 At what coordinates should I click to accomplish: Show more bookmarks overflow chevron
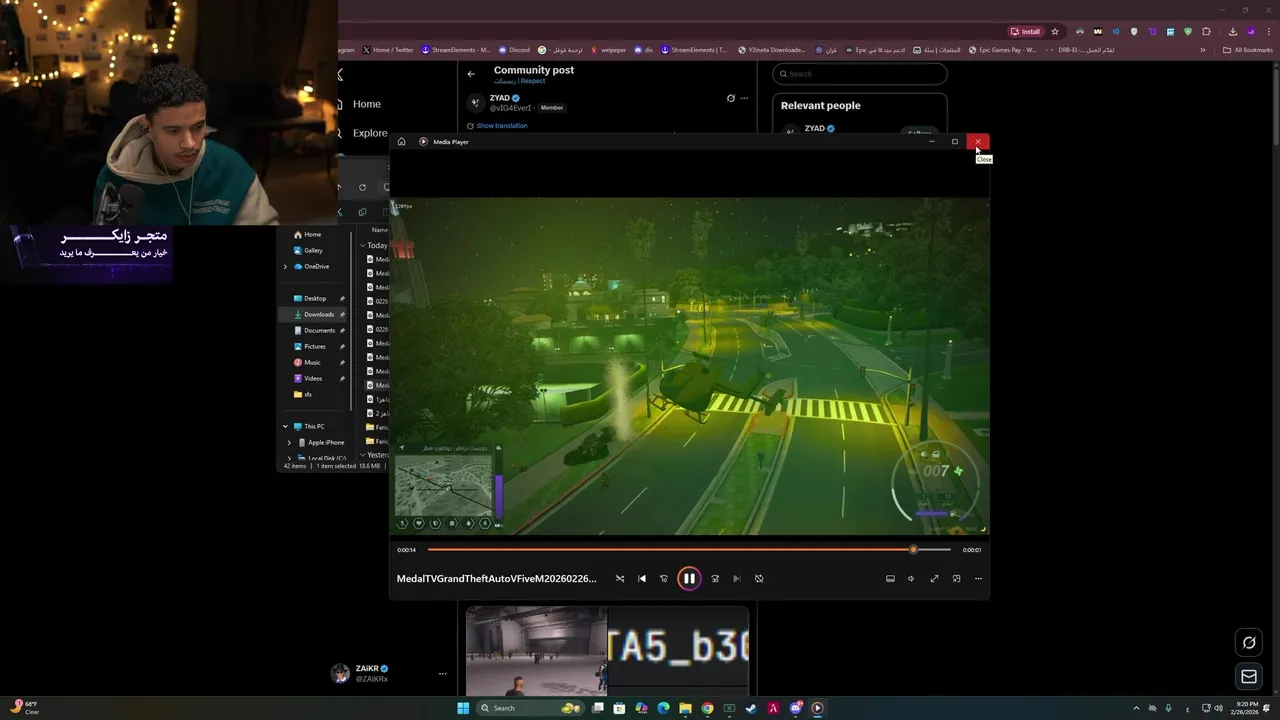coord(1203,50)
